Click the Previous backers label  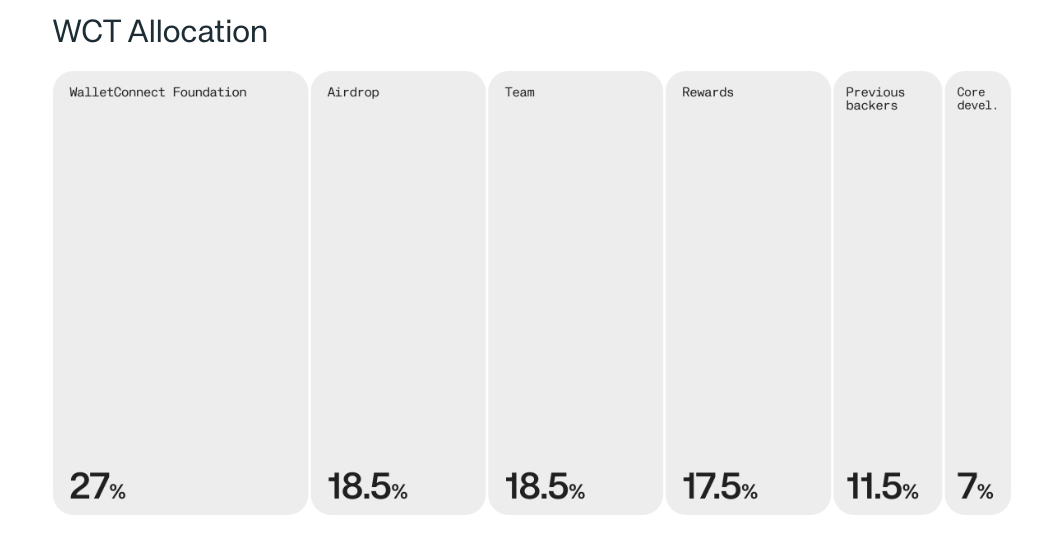click(875, 99)
